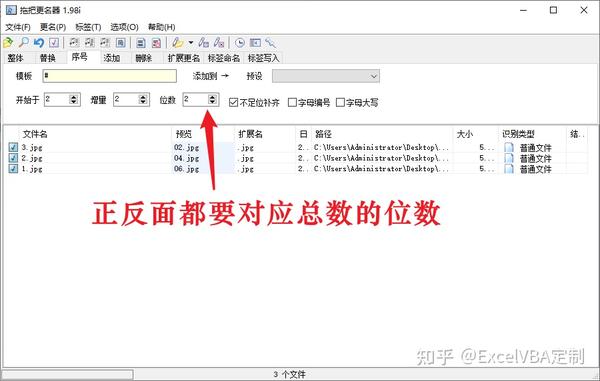Uncheck the checkbox for file 3.jpg
The height and width of the screenshot is (381, 600).
coord(13,147)
